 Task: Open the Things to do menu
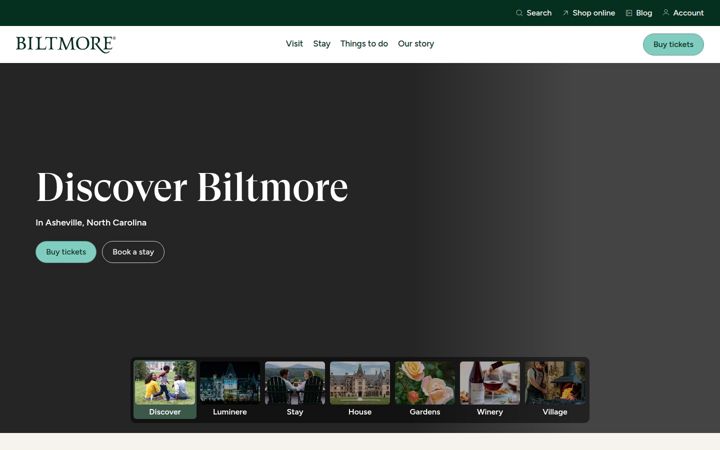pos(364,44)
